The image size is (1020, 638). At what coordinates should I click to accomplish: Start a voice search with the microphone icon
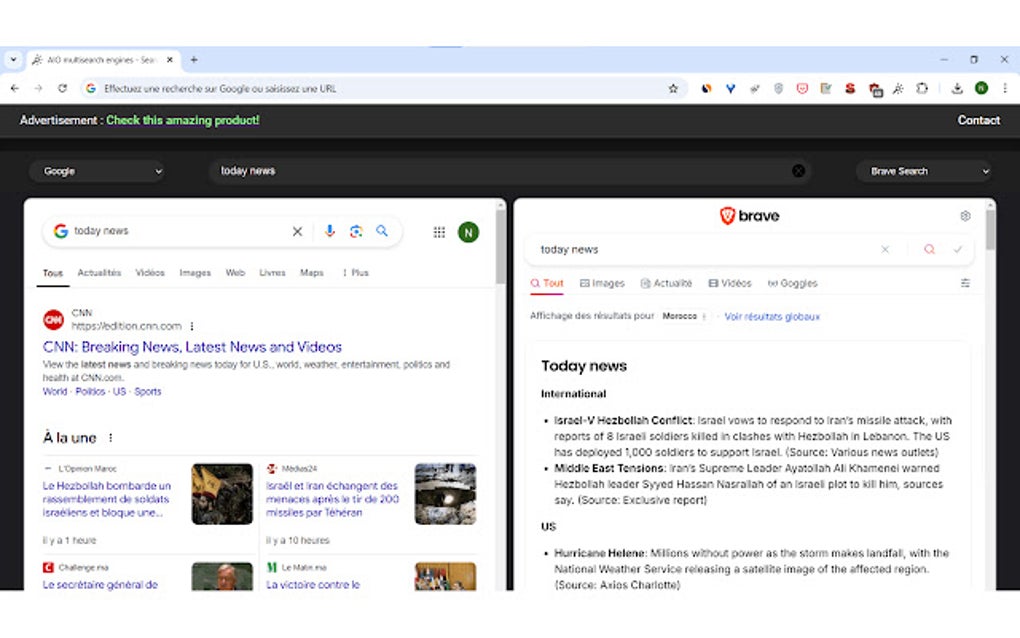pyautogui.click(x=329, y=231)
